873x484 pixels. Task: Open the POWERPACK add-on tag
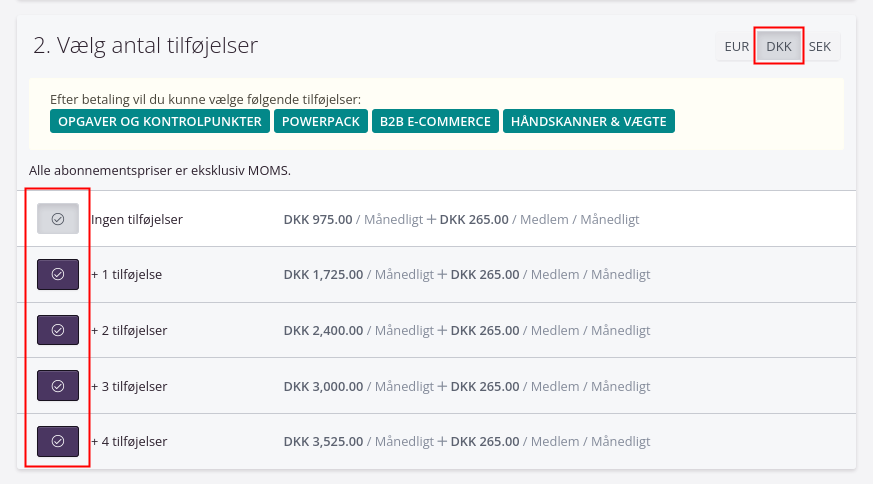pos(320,121)
